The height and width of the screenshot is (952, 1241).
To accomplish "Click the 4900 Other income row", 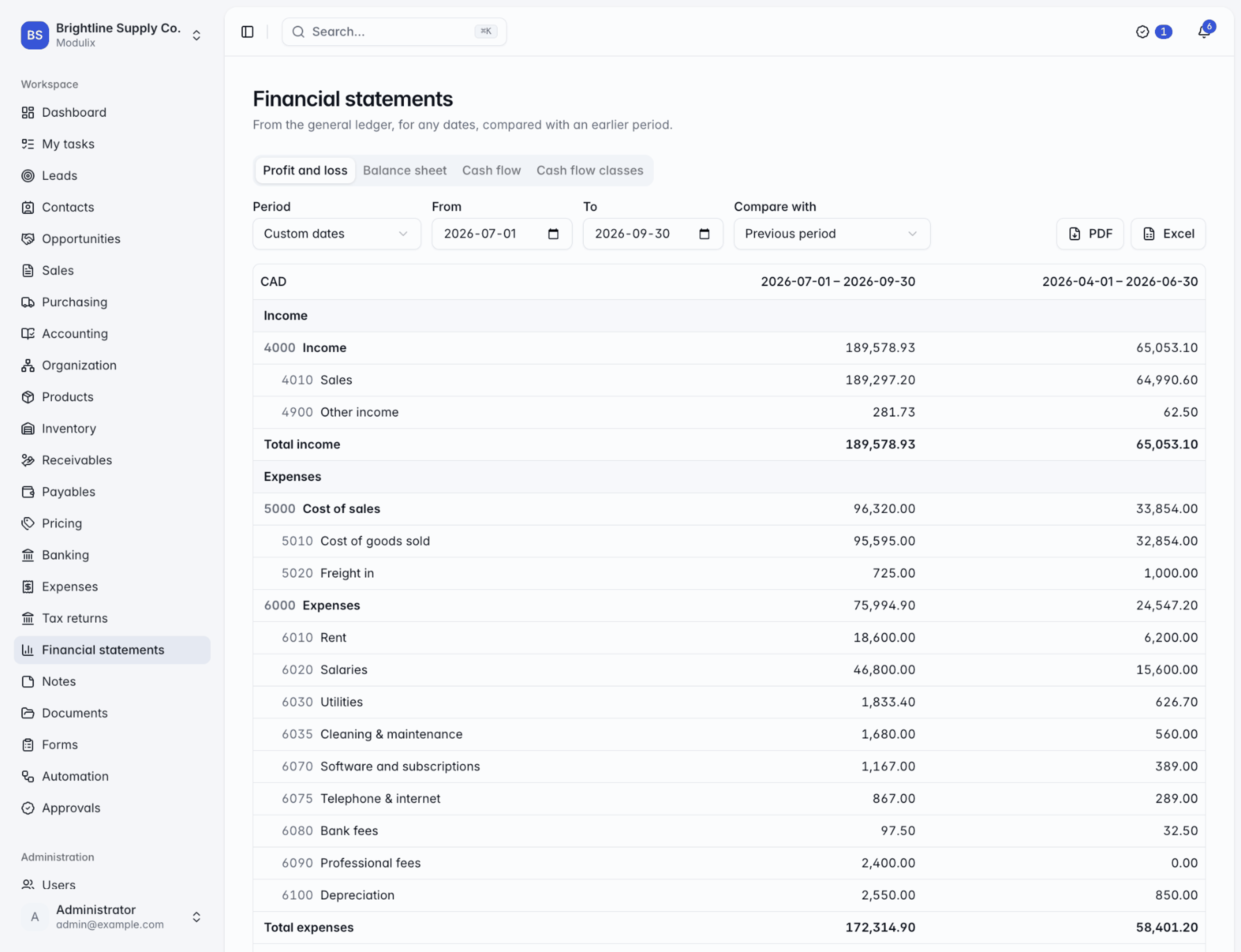I will [x=729, y=413].
